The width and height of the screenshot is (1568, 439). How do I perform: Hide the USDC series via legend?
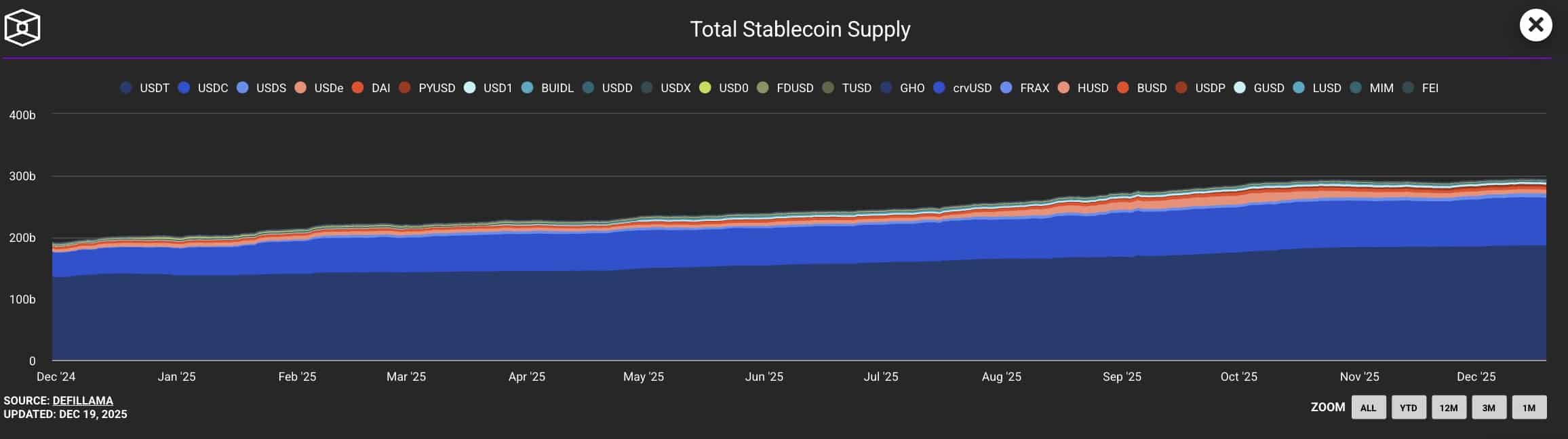(203, 88)
